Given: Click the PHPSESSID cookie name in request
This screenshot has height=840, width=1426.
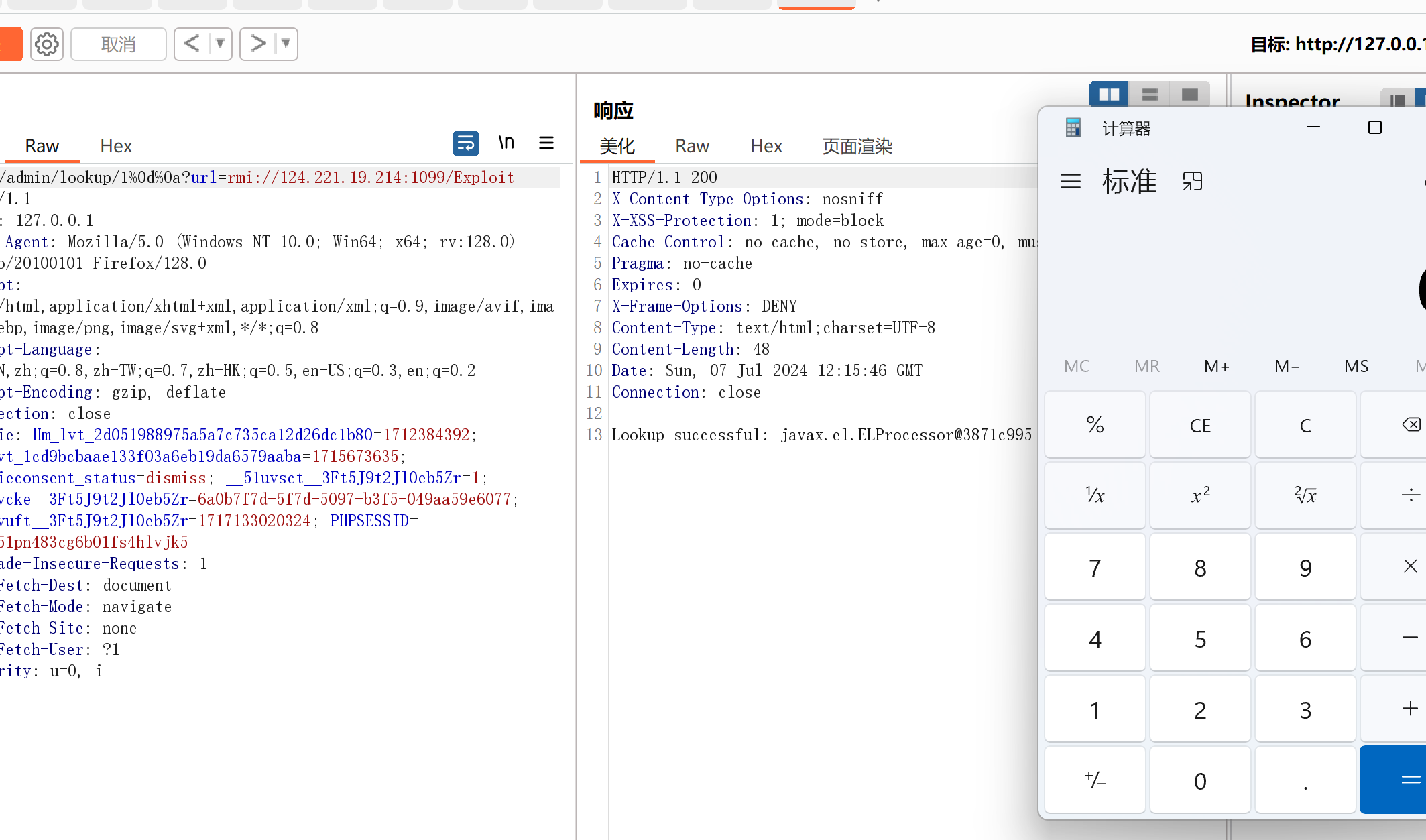Looking at the screenshot, I should point(369,521).
